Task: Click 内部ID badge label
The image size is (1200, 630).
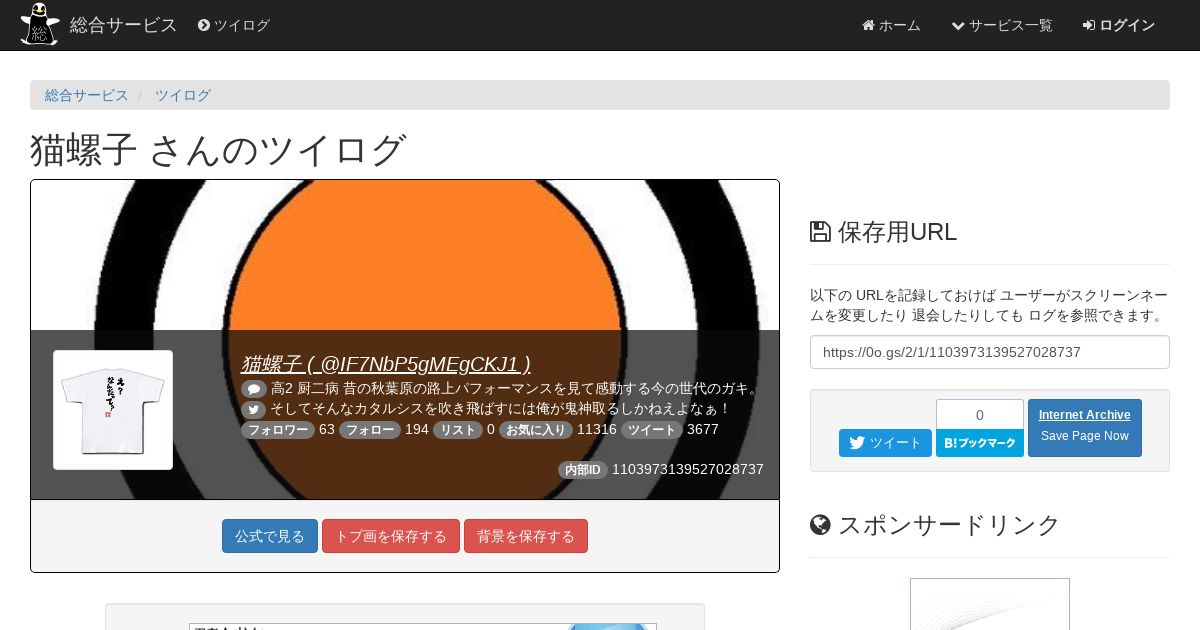Action: click(583, 470)
